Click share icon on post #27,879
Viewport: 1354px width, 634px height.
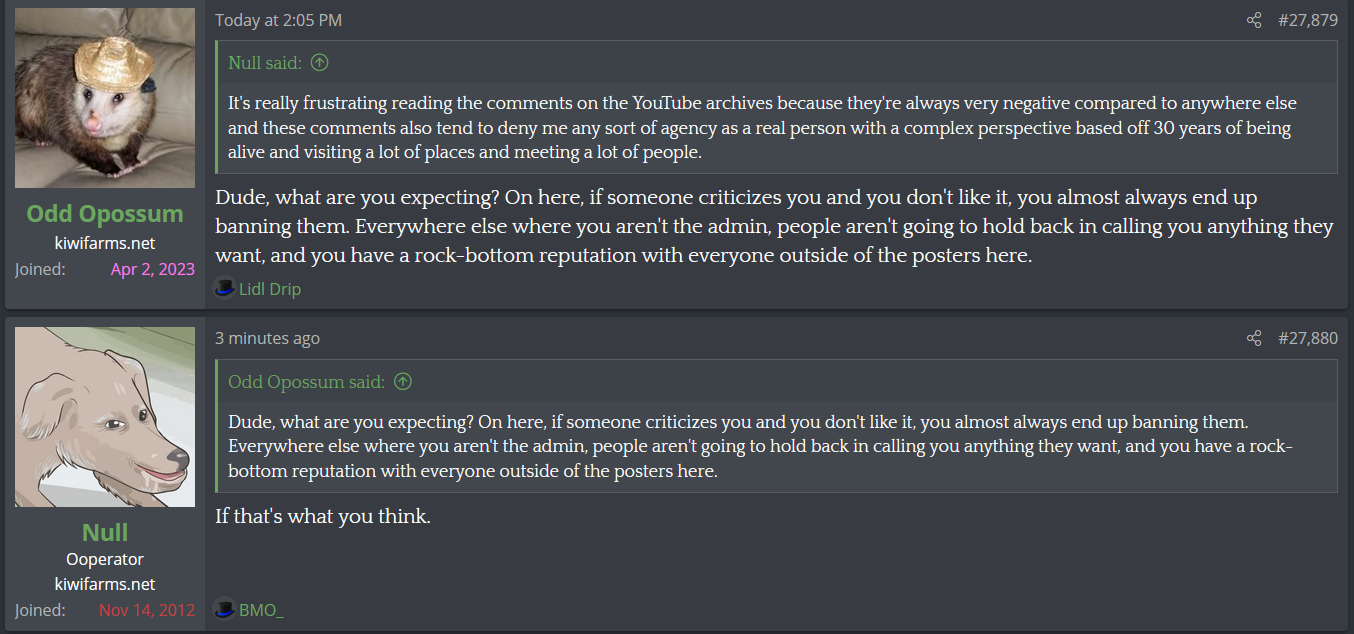click(x=1254, y=20)
